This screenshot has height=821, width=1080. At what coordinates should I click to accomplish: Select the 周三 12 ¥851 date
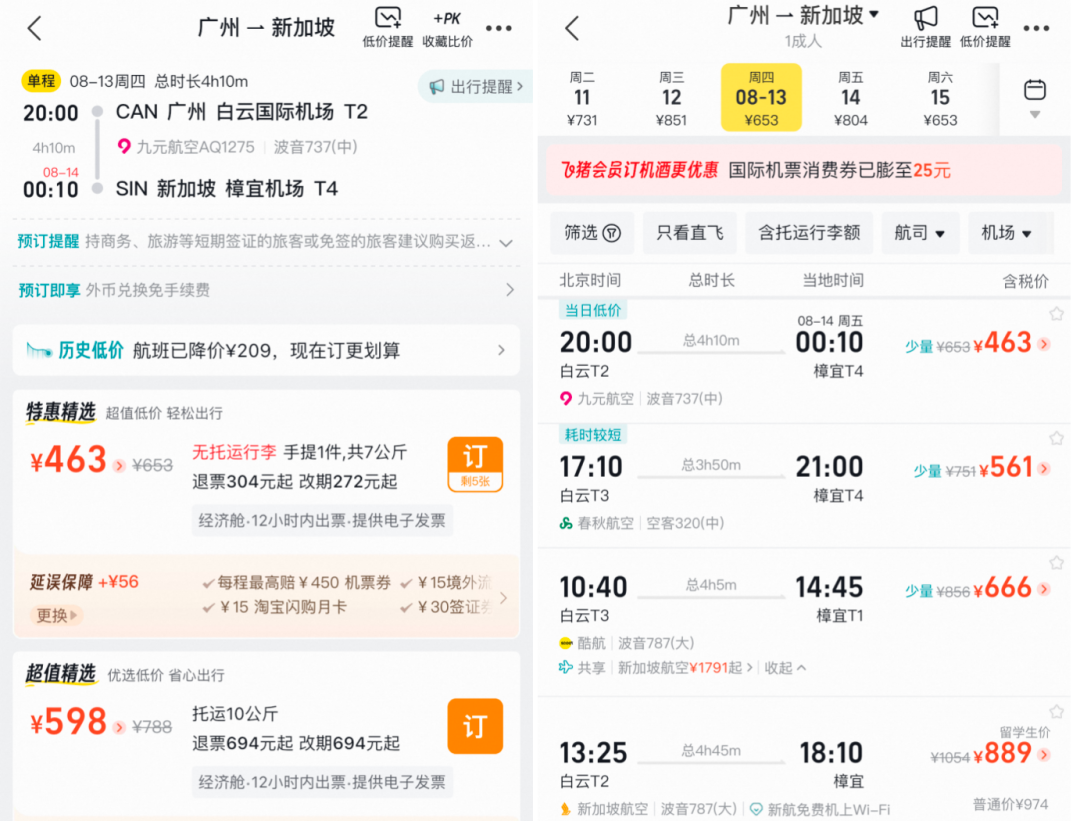[672, 98]
